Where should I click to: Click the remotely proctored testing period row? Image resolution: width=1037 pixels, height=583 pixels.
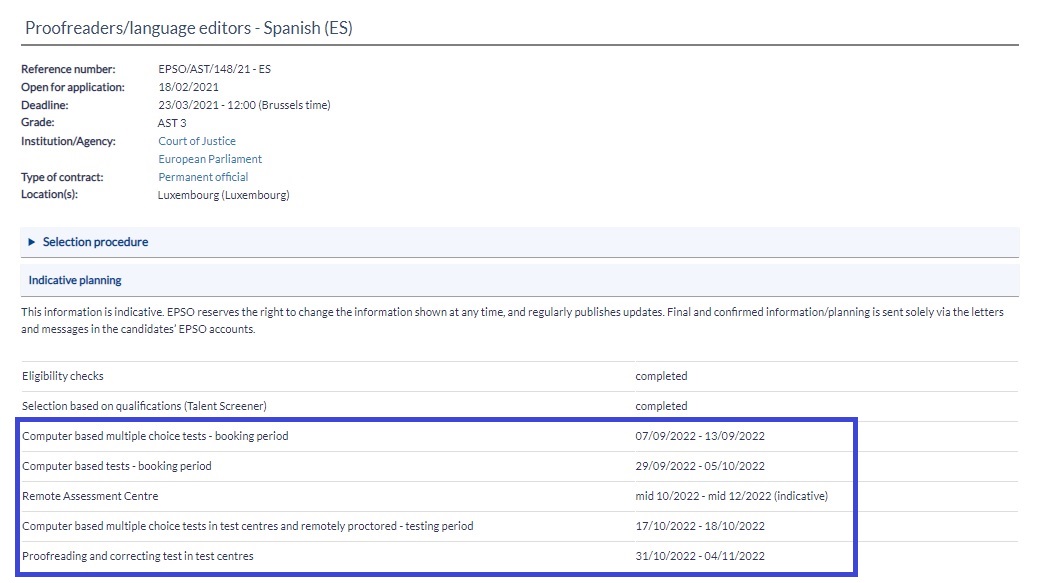click(247, 526)
